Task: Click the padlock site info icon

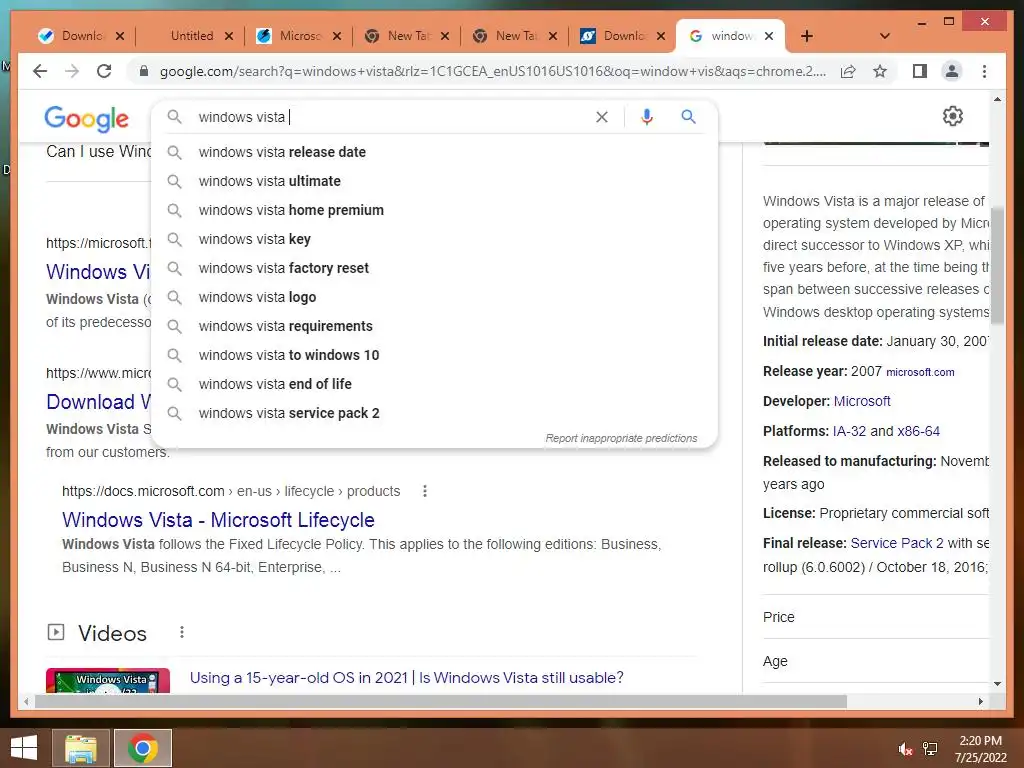Action: (144, 71)
